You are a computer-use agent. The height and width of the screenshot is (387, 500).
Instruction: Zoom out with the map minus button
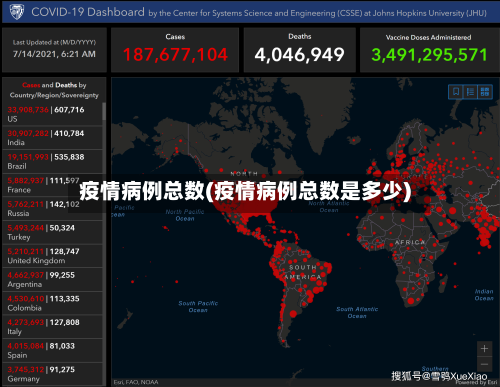[484, 364]
